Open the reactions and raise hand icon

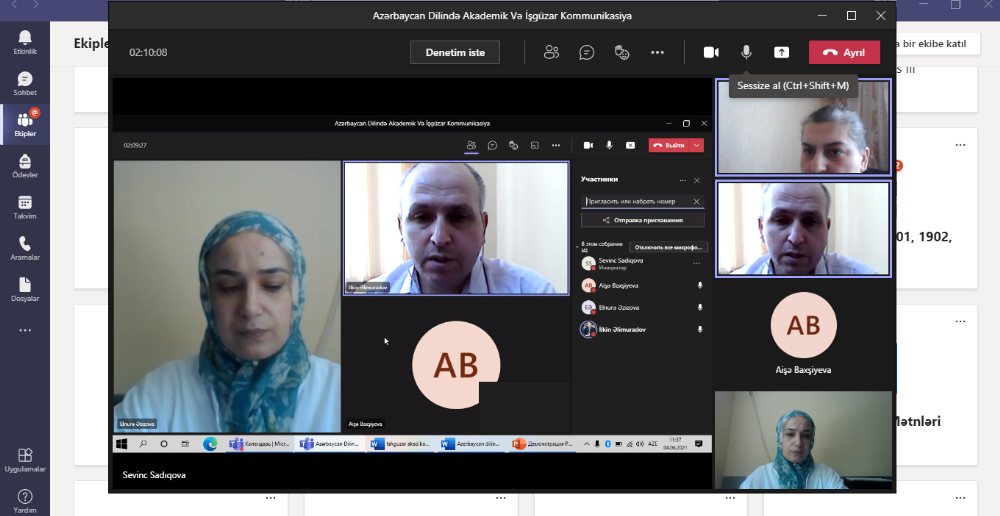622,52
